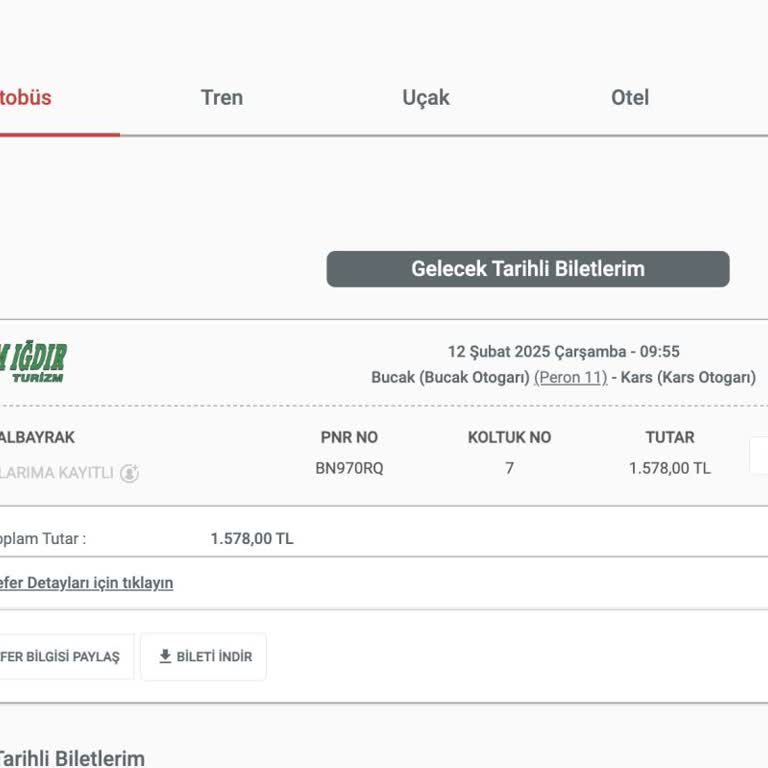Open the Peron 11 link
Viewport: 768px width, 768px height.
[x=571, y=377]
